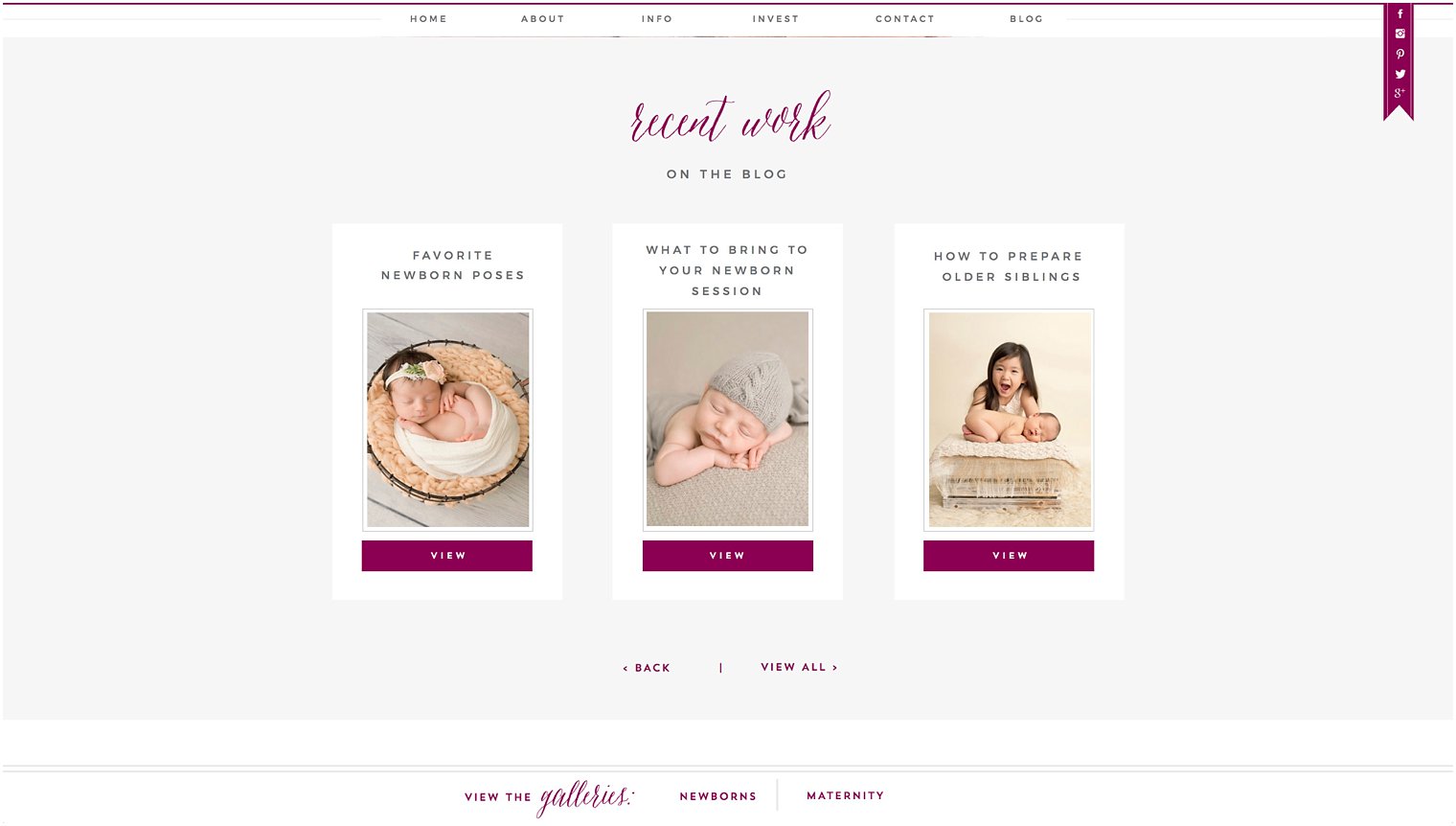Go to the Contact page
This screenshot has width=1456, height=826.
904,19
